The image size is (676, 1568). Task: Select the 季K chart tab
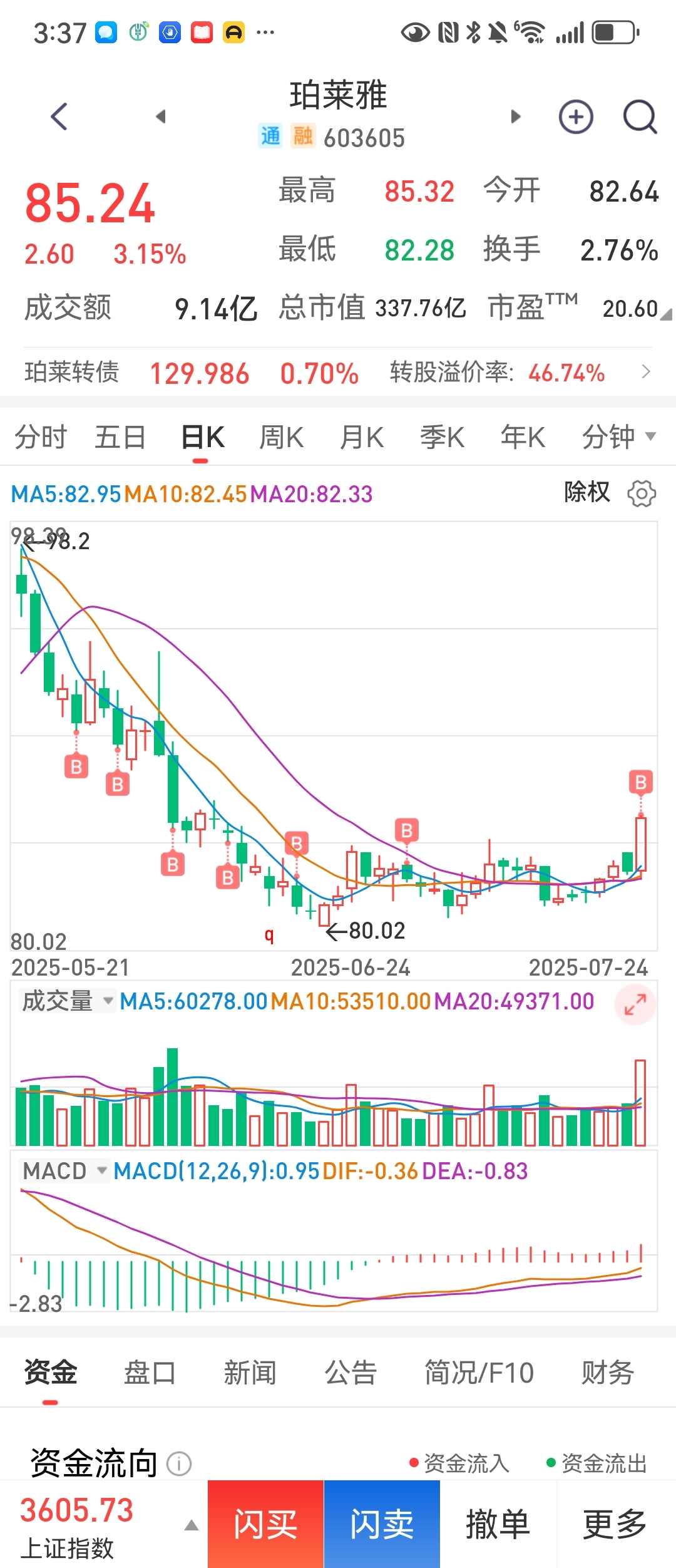(x=442, y=436)
